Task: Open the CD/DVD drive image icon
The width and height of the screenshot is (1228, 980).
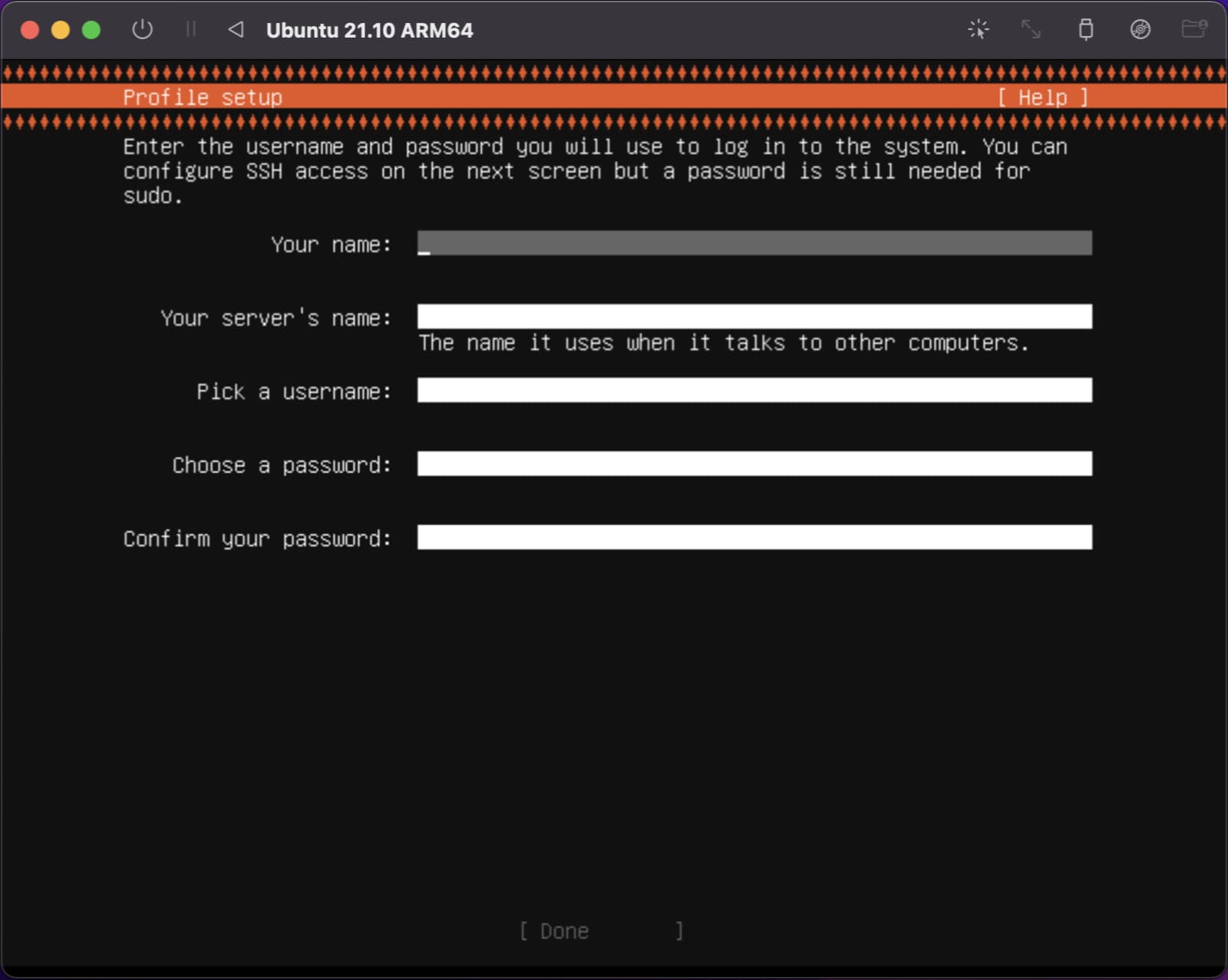Action: 1141,30
